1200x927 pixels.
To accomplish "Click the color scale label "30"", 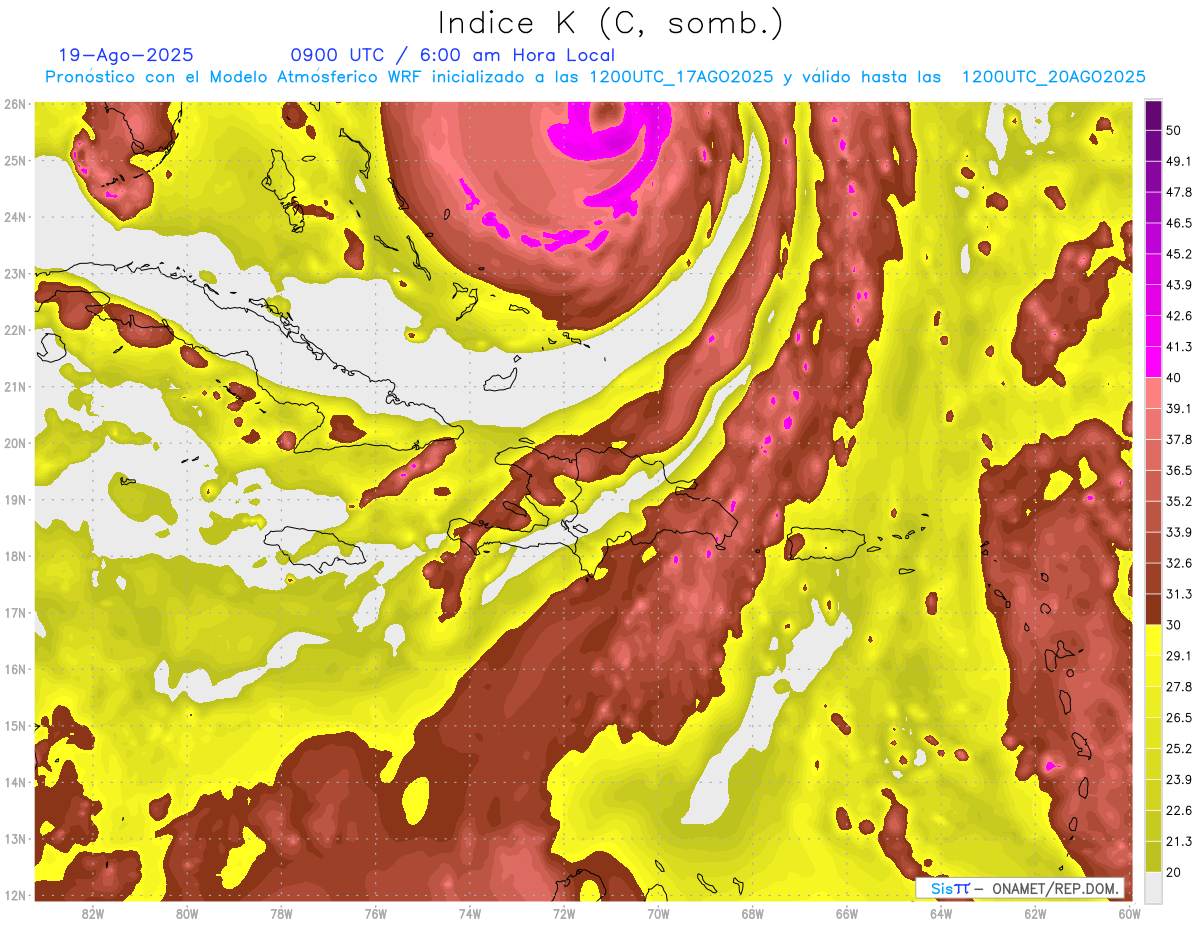I will 1174,625.
